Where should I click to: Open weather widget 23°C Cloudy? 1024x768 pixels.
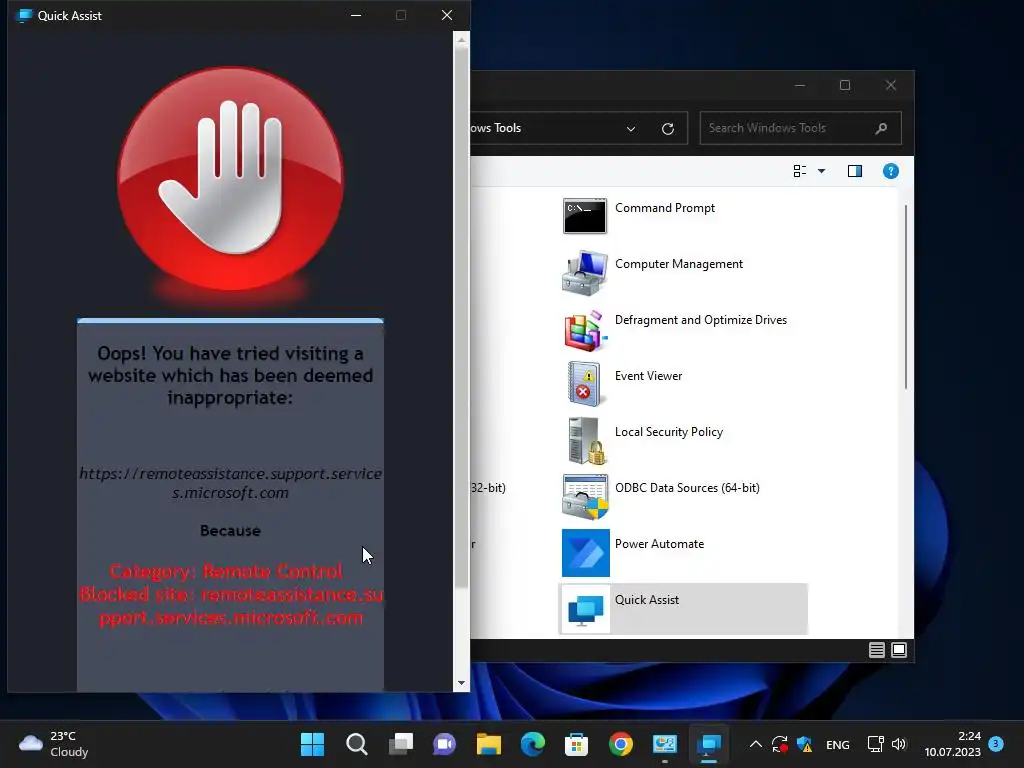pyautogui.click(x=54, y=744)
